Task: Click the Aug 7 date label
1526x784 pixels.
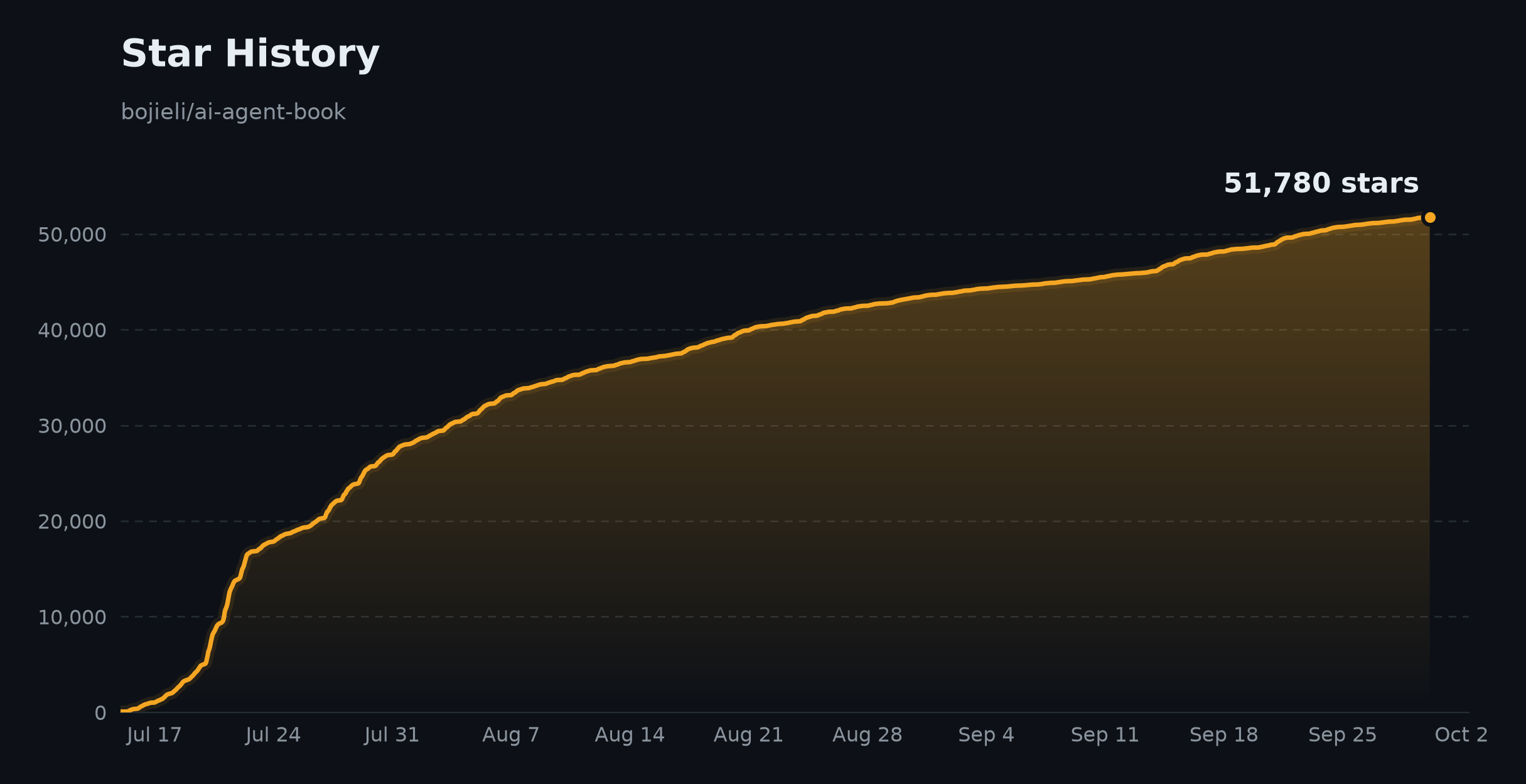Action: click(511, 735)
